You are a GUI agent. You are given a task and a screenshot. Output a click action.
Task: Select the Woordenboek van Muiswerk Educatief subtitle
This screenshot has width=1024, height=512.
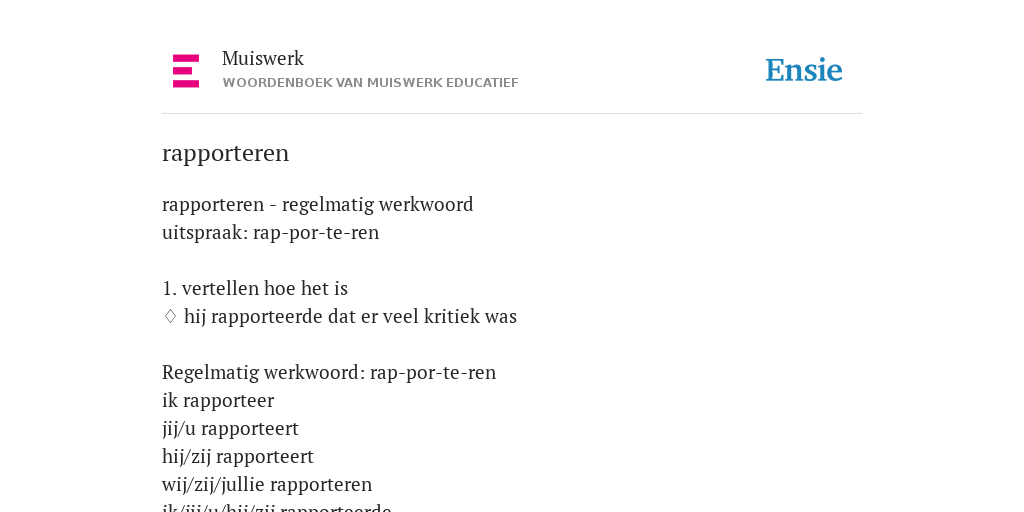point(370,83)
